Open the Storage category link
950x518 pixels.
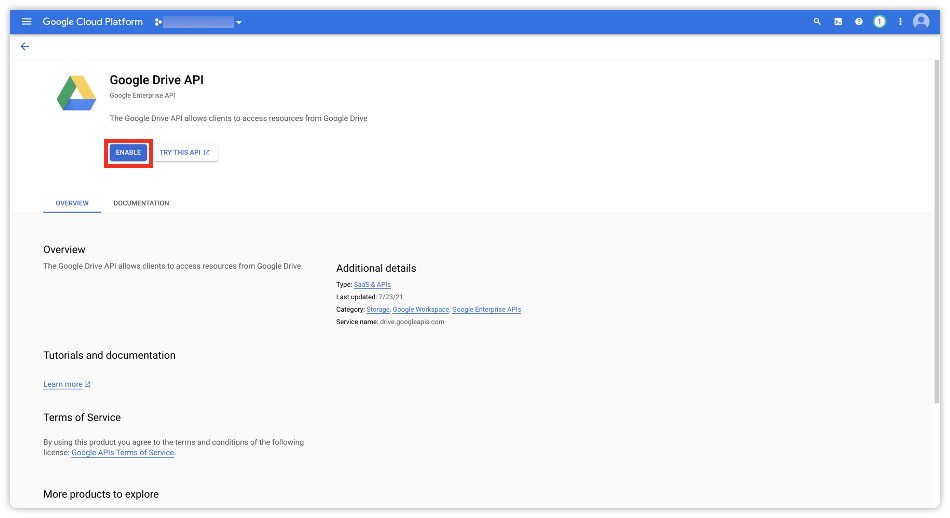click(x=378, y=310)
